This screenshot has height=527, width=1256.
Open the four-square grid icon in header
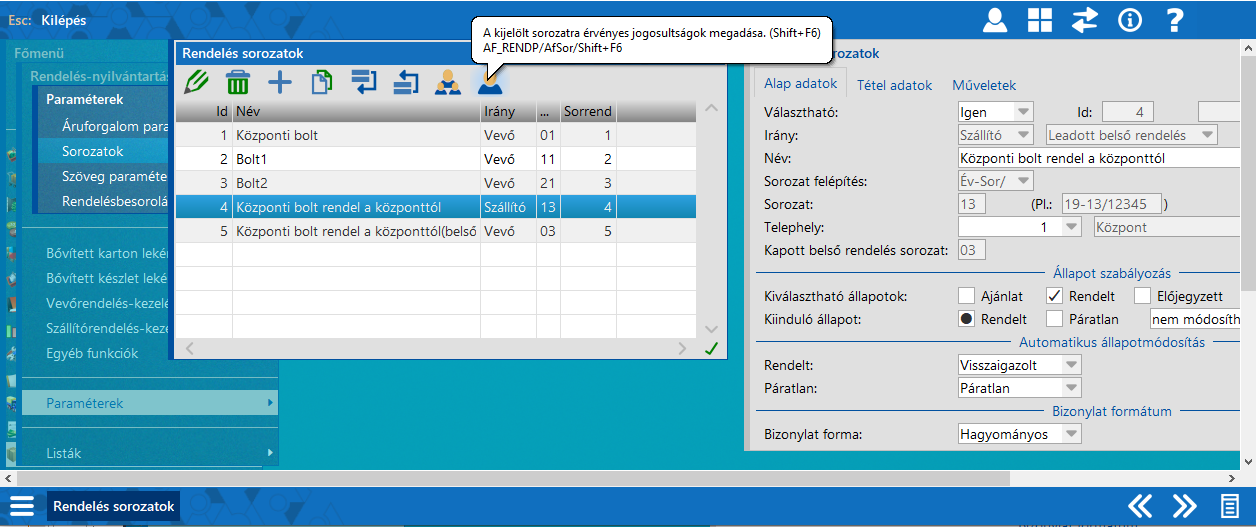(1040, 19)
